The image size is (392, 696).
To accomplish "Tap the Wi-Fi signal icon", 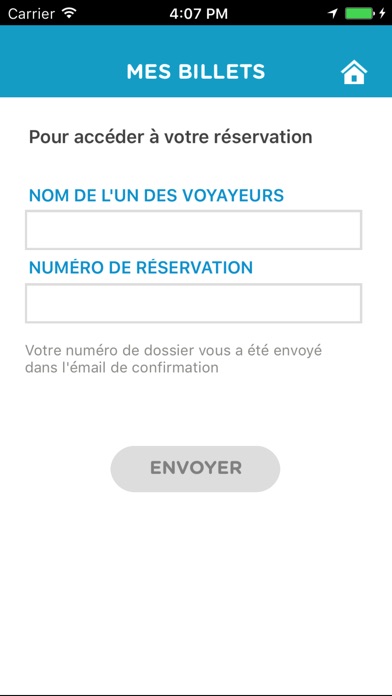I will (69, 13).
